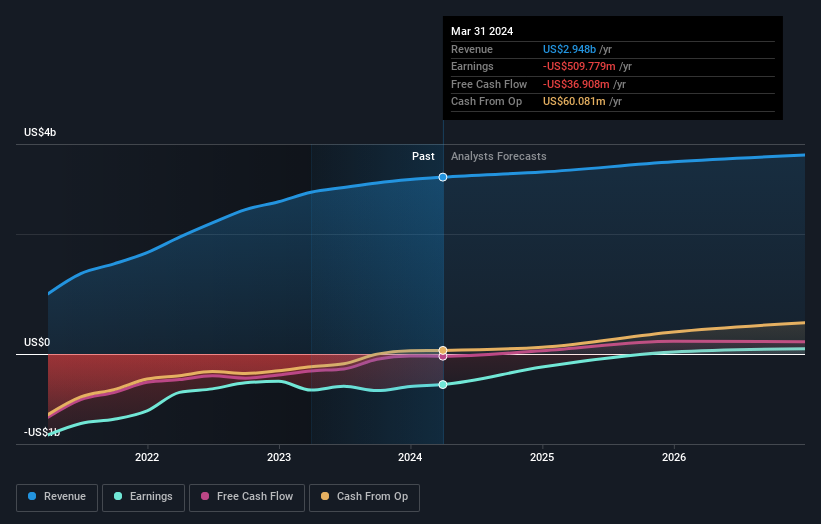821x524 pixels.
Task: Toggle the Revenue legend series
Action: click(57, 497)
